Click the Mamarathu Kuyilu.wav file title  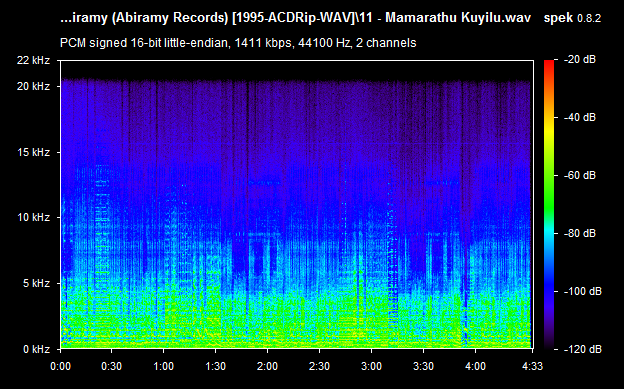(x=458, y=18)
